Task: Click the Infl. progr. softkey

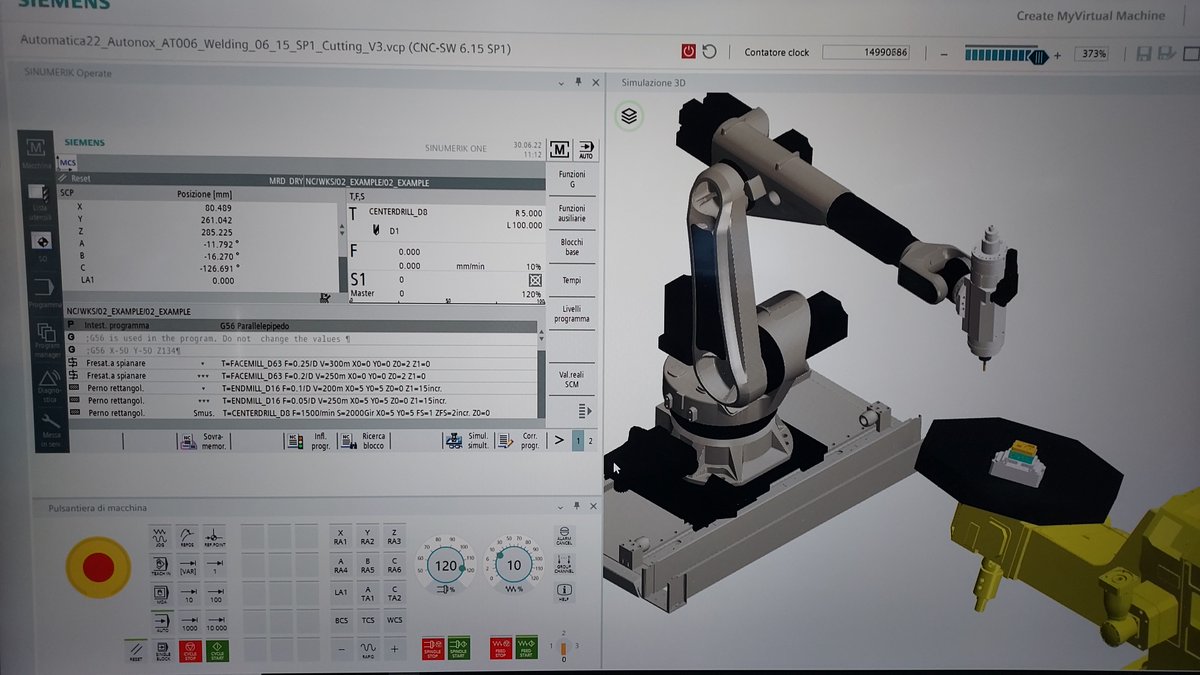Action: 310,440
